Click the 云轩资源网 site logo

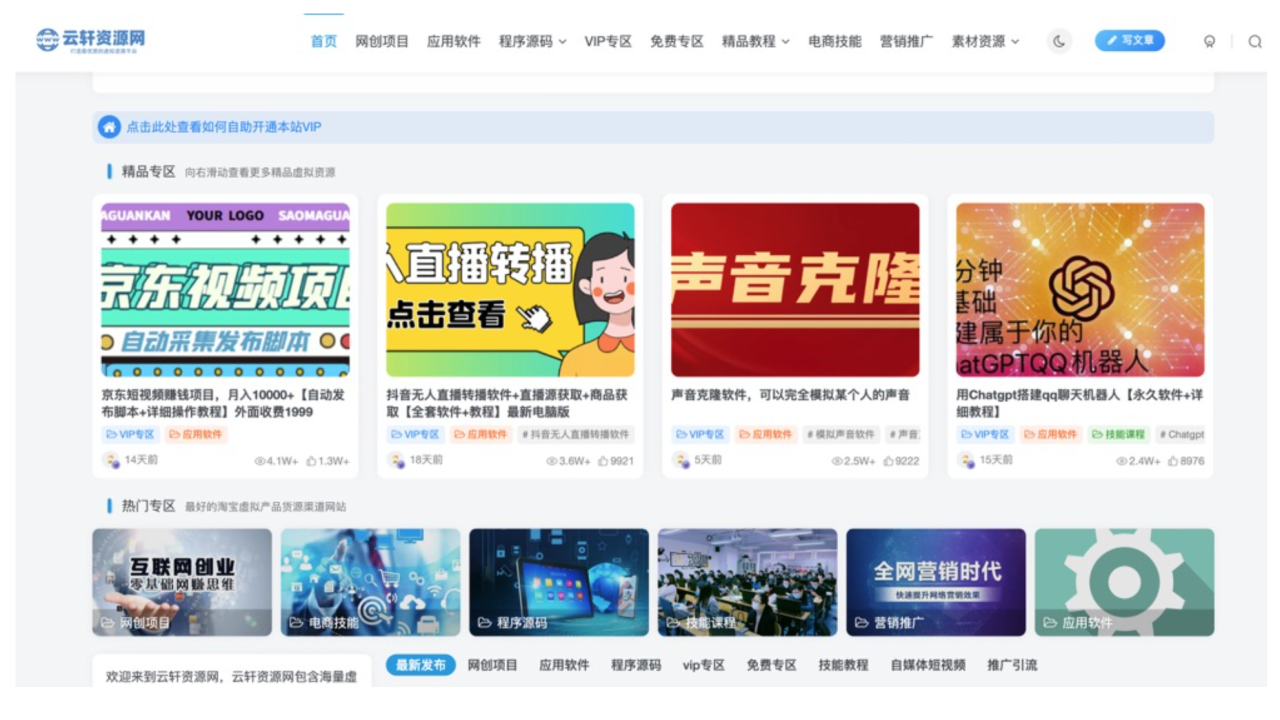[x=91, y=40]
